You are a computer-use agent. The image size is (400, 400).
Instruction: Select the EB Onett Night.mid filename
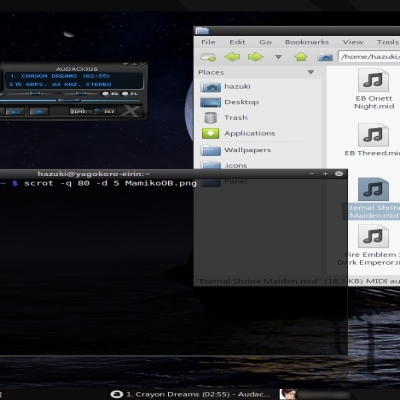[x=374, y=102]
